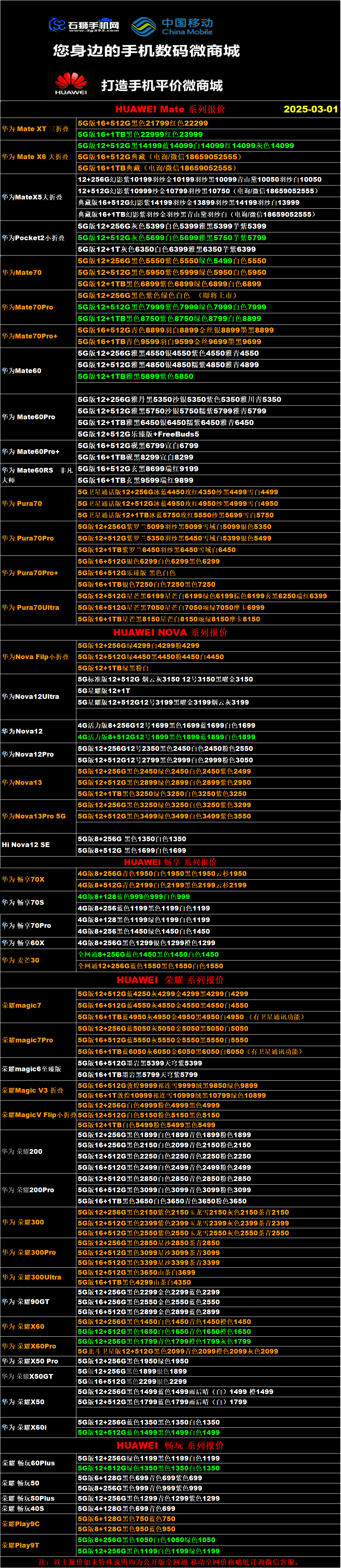Screen dimensions: 341x1568
Task: Select the 华为Pocket2小折叠 model label
Action: point(34,237)
